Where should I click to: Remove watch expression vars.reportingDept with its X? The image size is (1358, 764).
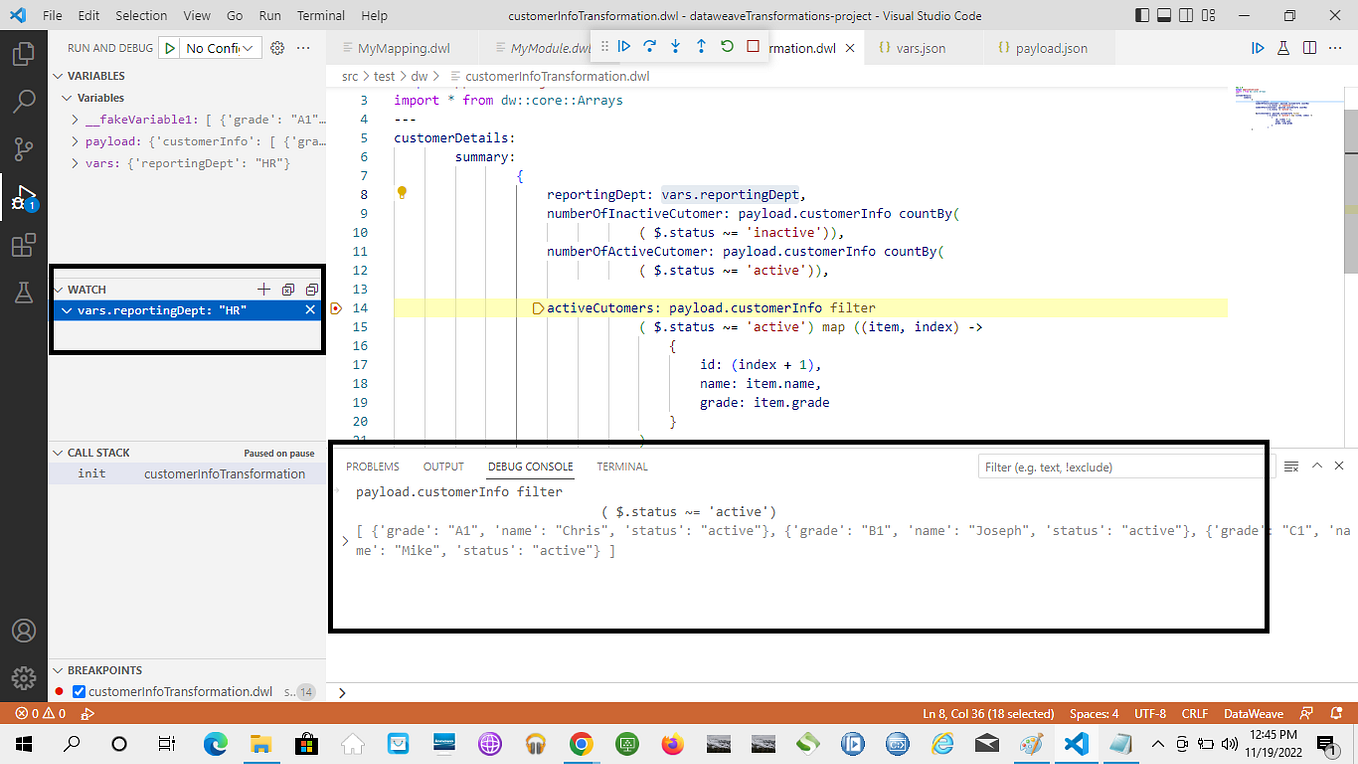(311, 310)
